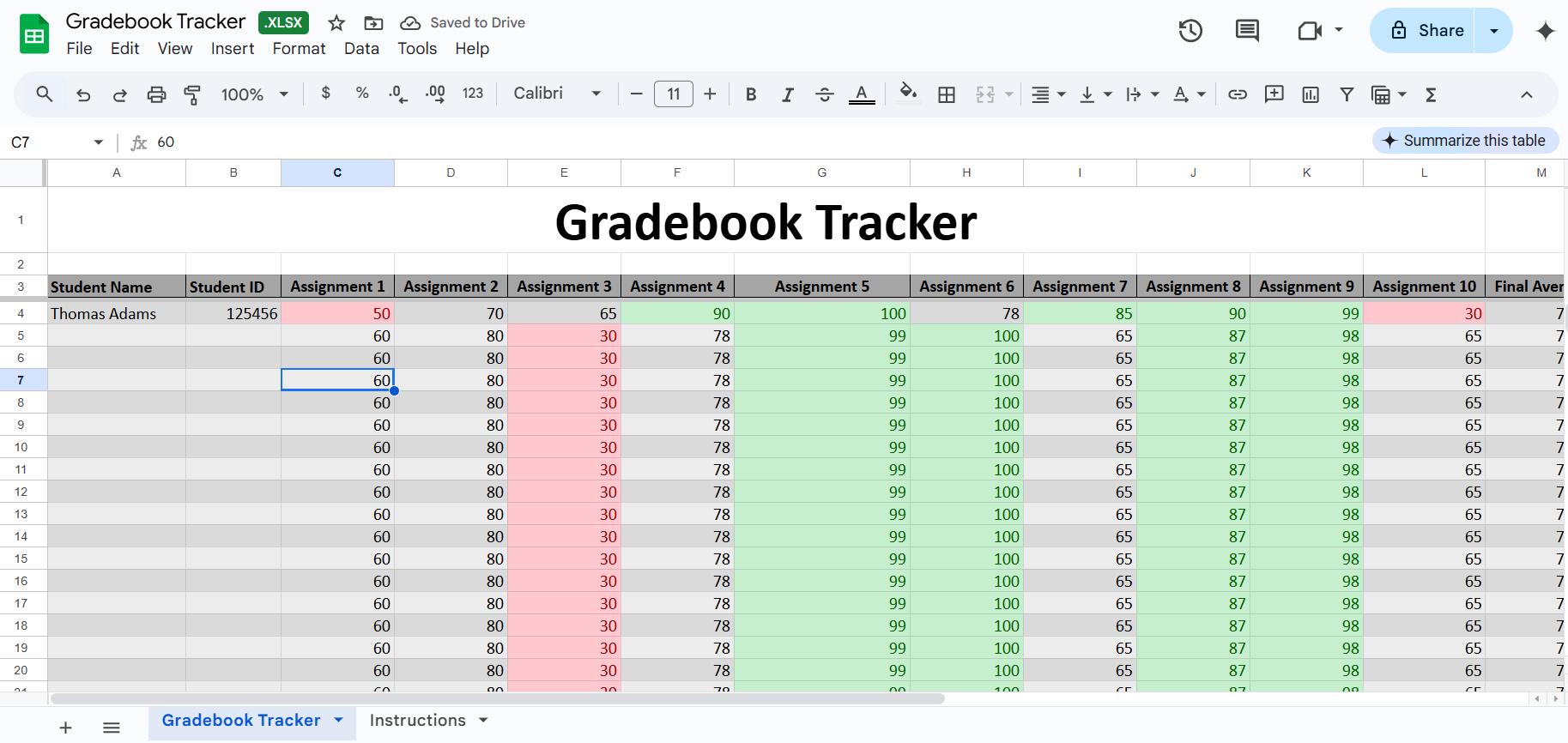Open the comments icon
This screenshot has width=1568, height=743.
(1247, 31)
